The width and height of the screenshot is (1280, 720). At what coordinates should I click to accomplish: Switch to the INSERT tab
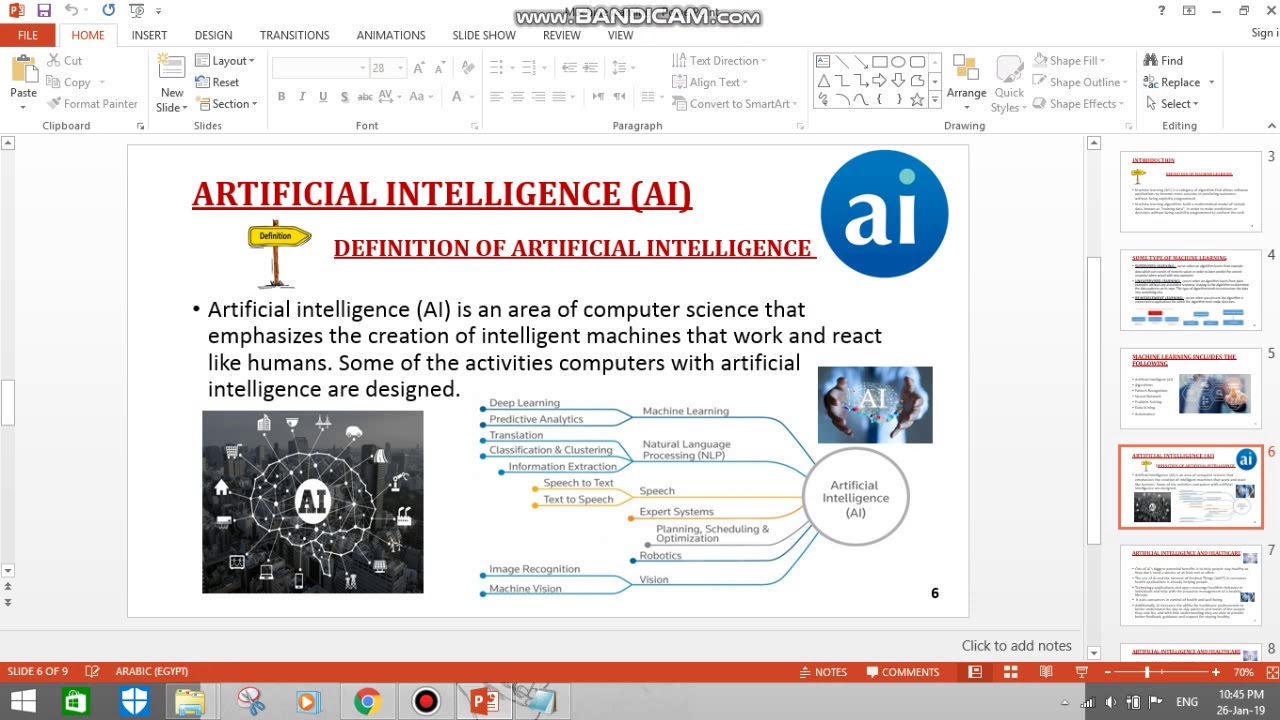[149, 35]
